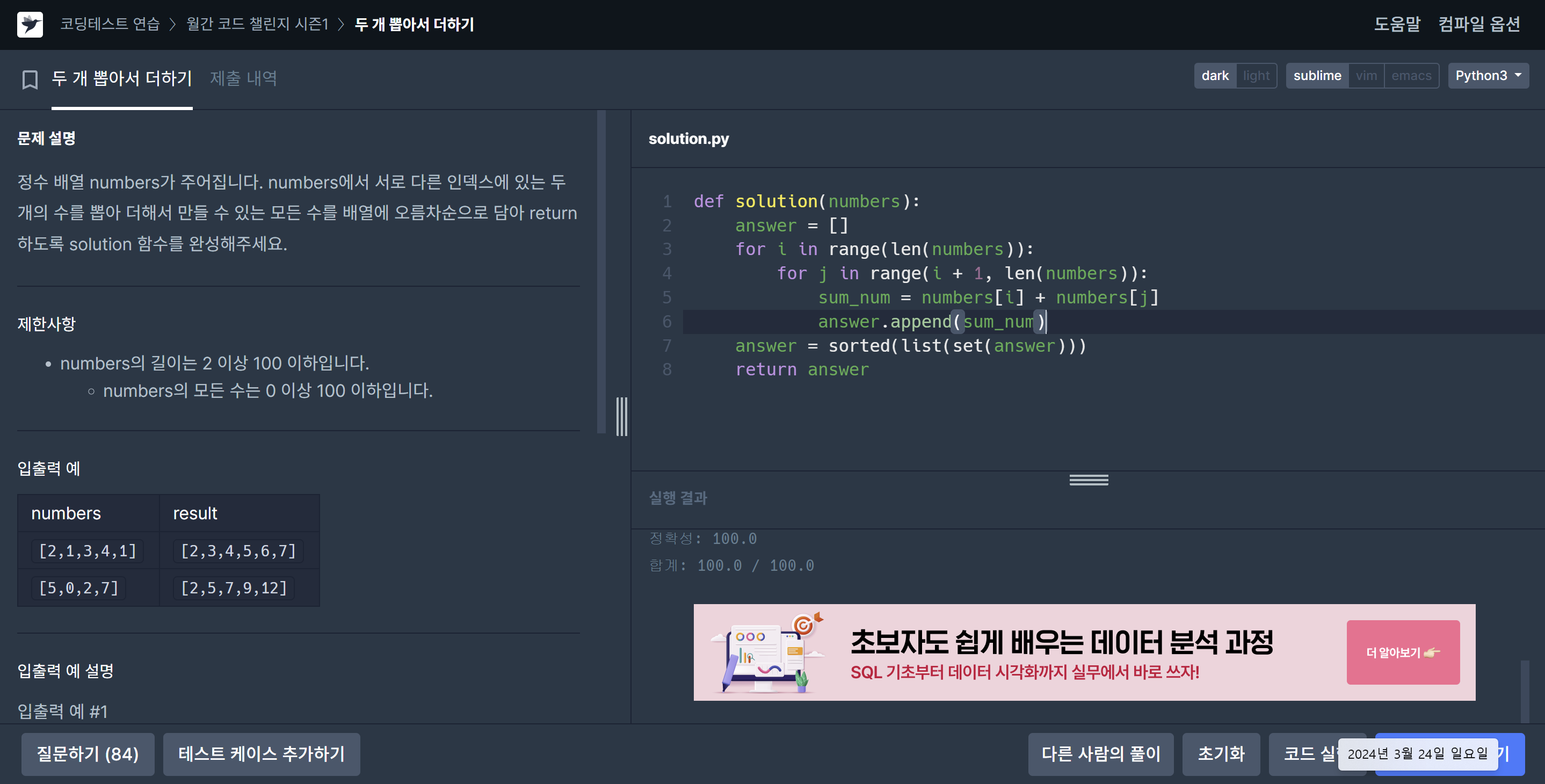Open the Python3 language dropdown
1545x784 pixels.
click(1488, 75)
